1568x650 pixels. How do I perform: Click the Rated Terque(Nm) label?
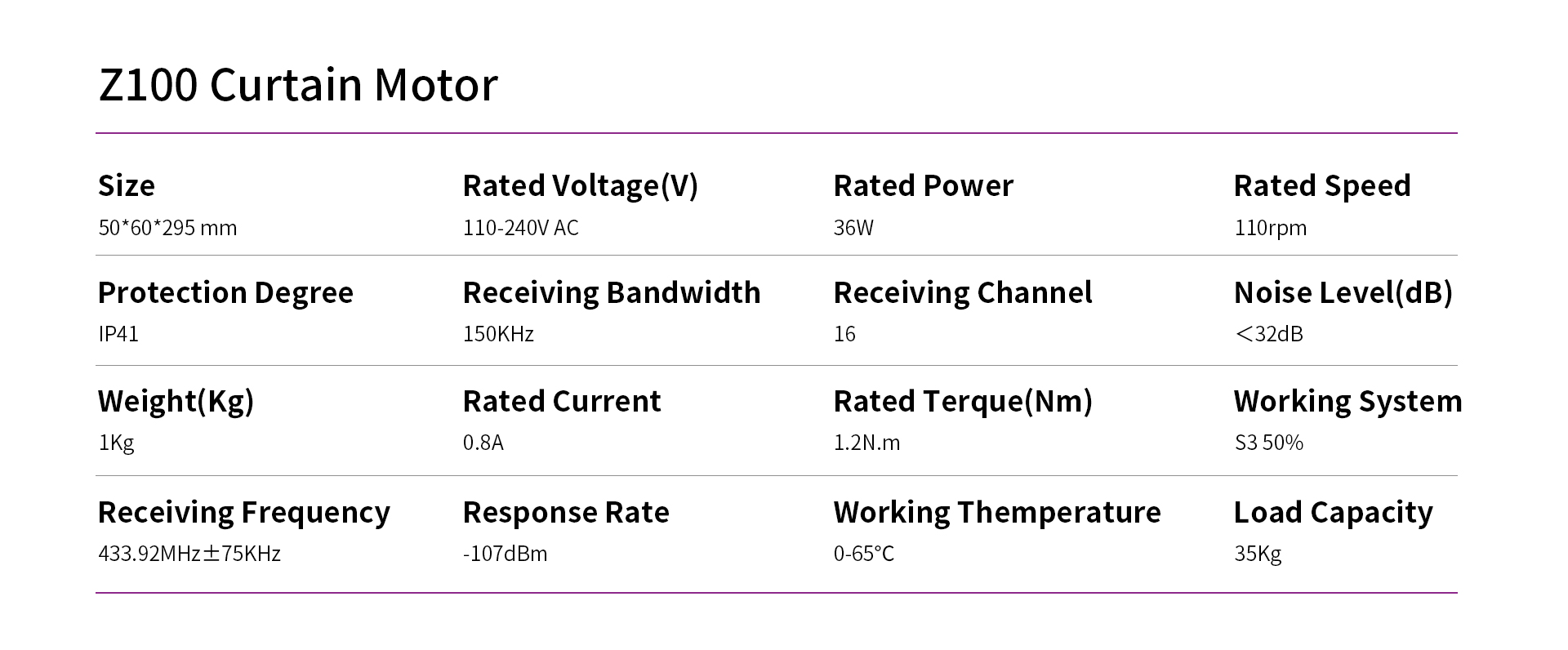pyautogui.click(x=962, y=402)
